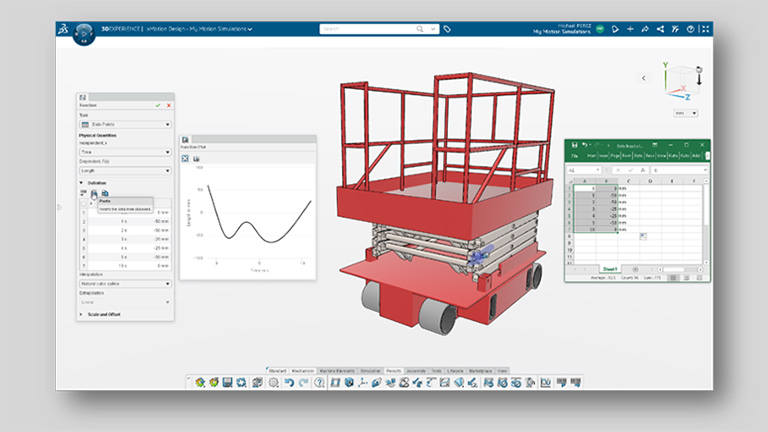Image resolution: width=768 pixels, height=432 pixels.
Task: Click the share icon in top bar
Action: point(660,29)
